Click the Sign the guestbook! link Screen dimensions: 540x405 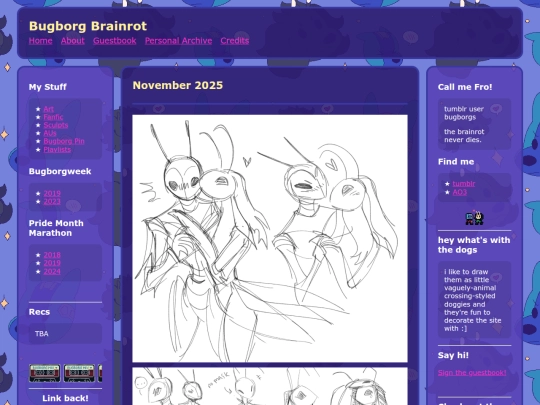click(472, 373)
